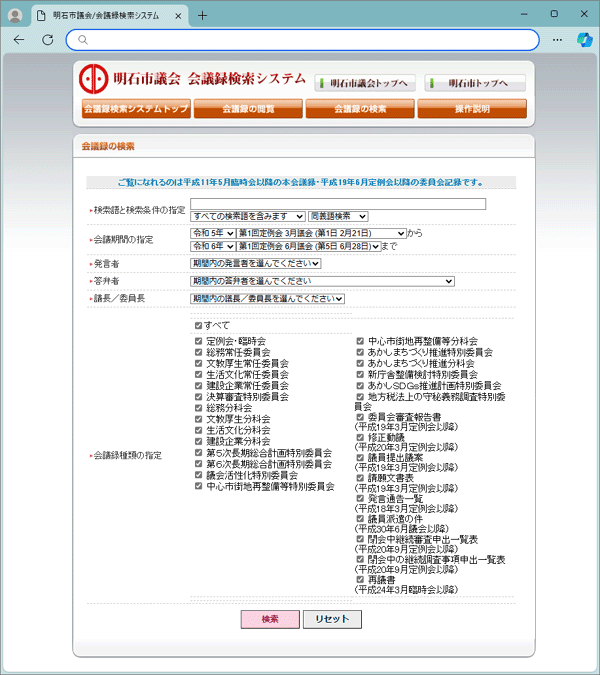
Task: Open 発言者 speaker dropdown
Action: [x=256, y=263]
